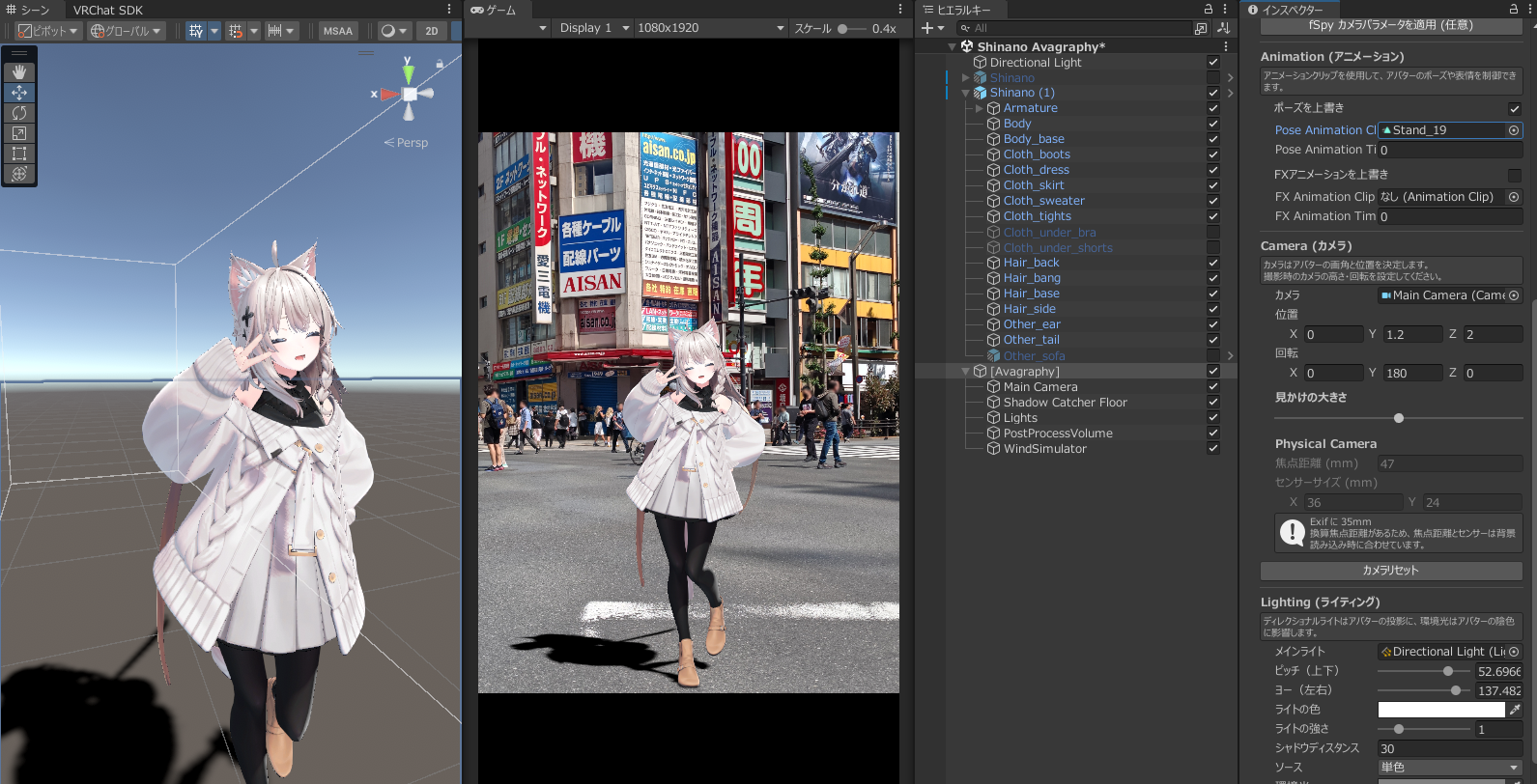Open grid visibility options dropdown arrow
Screen dimensions: 1537x784
coord(214,31)
